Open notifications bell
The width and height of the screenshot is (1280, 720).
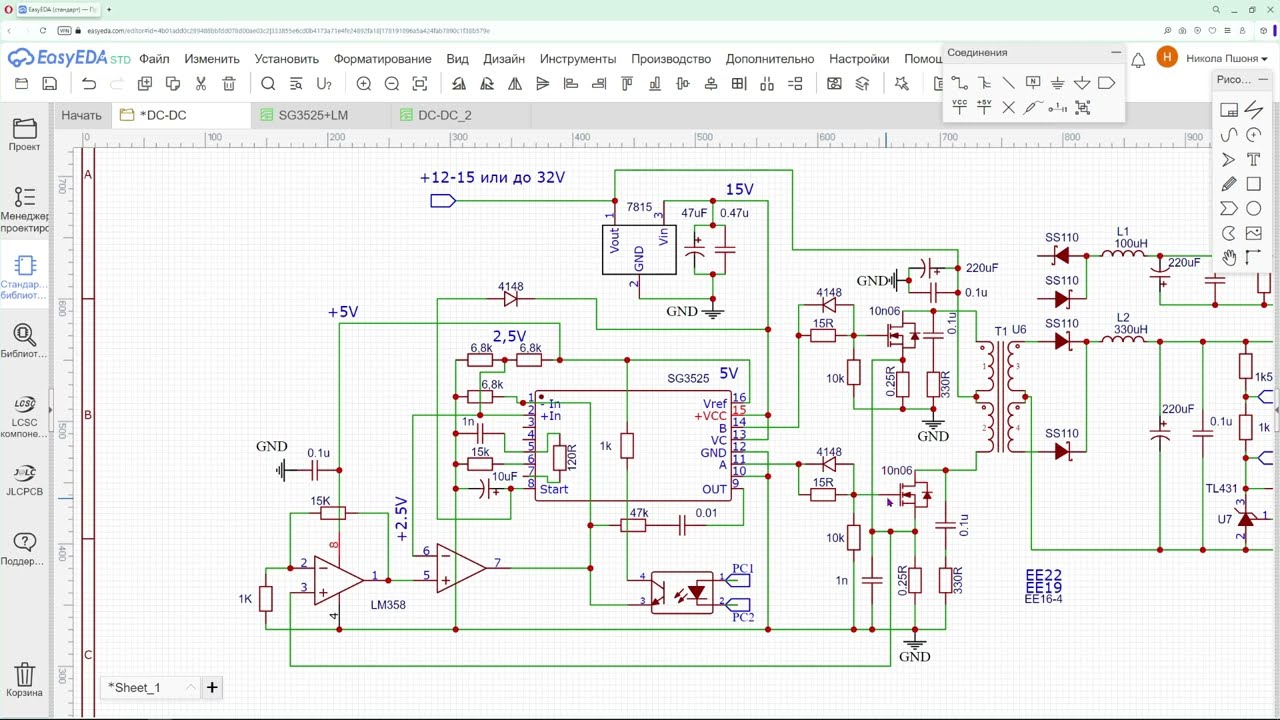[x=1138, y=60]
